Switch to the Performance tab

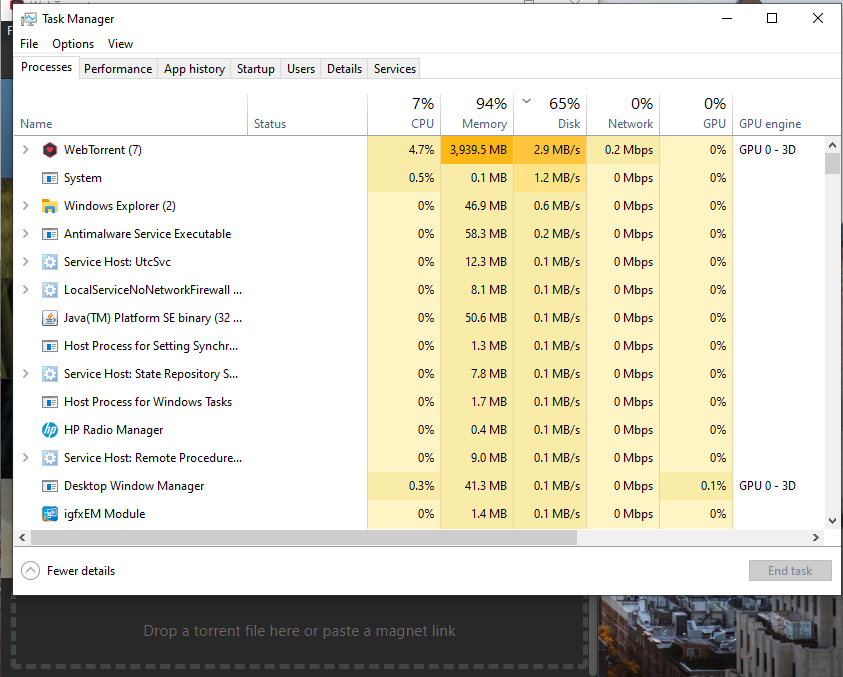(118, 69)
